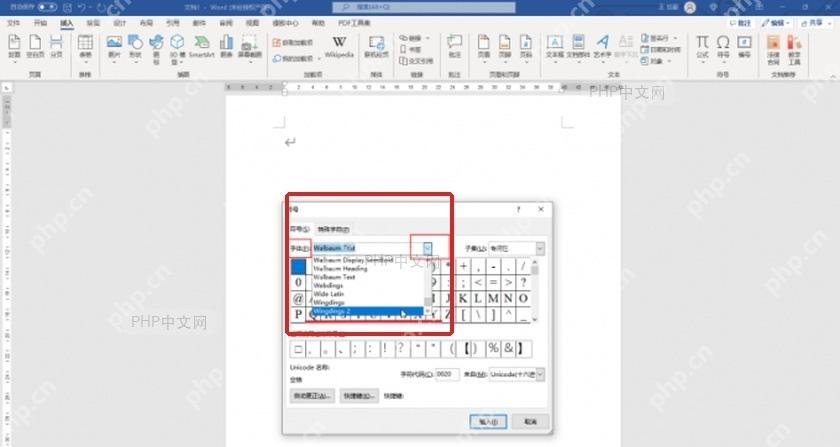Insert a Chart from ribbon

(x=226, y=46)
